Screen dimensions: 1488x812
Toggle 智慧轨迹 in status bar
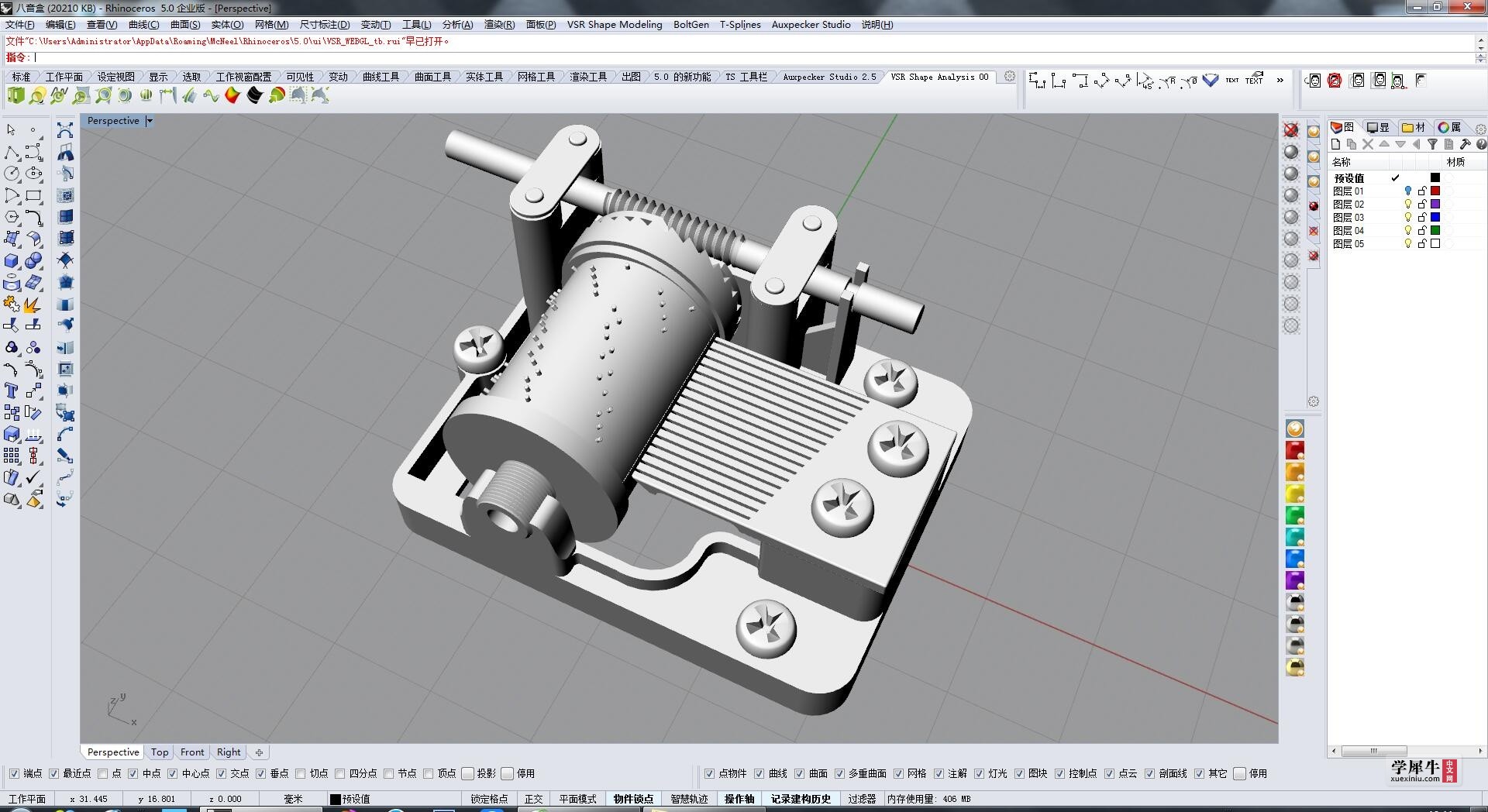pos(689,799)
